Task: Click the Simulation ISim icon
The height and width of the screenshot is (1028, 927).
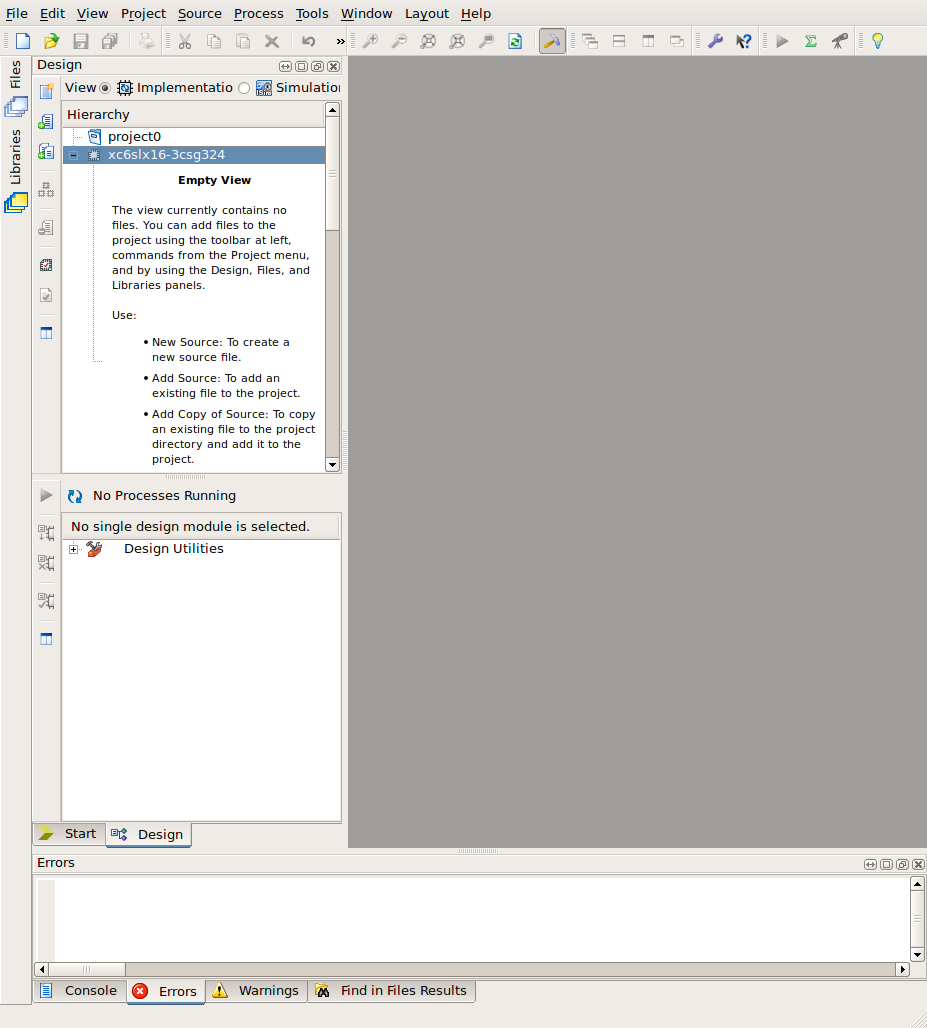Action: [x=264, y=88]
